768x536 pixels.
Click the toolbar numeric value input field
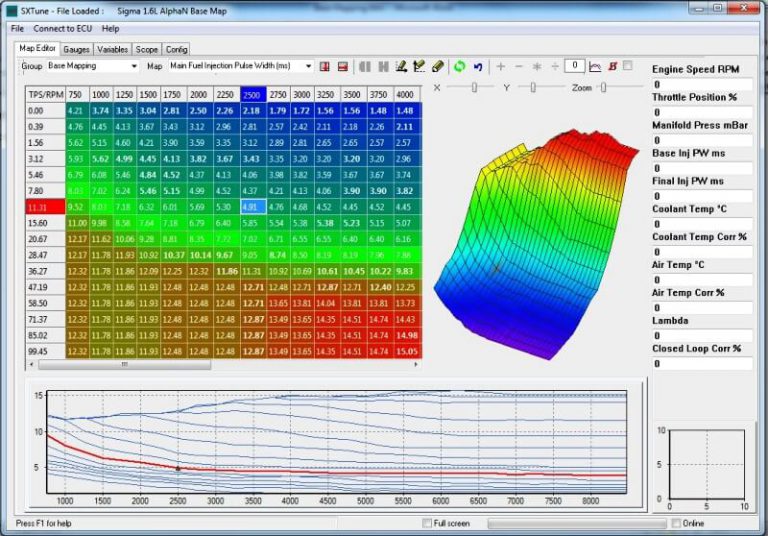(x=575, y=66)
